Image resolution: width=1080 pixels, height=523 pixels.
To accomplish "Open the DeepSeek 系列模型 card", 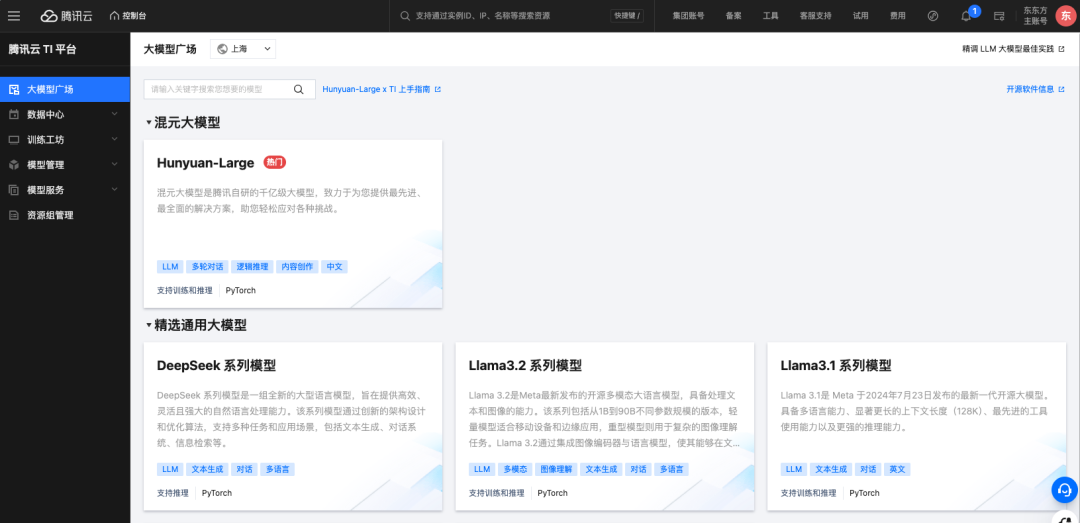I will click(293, 426).
